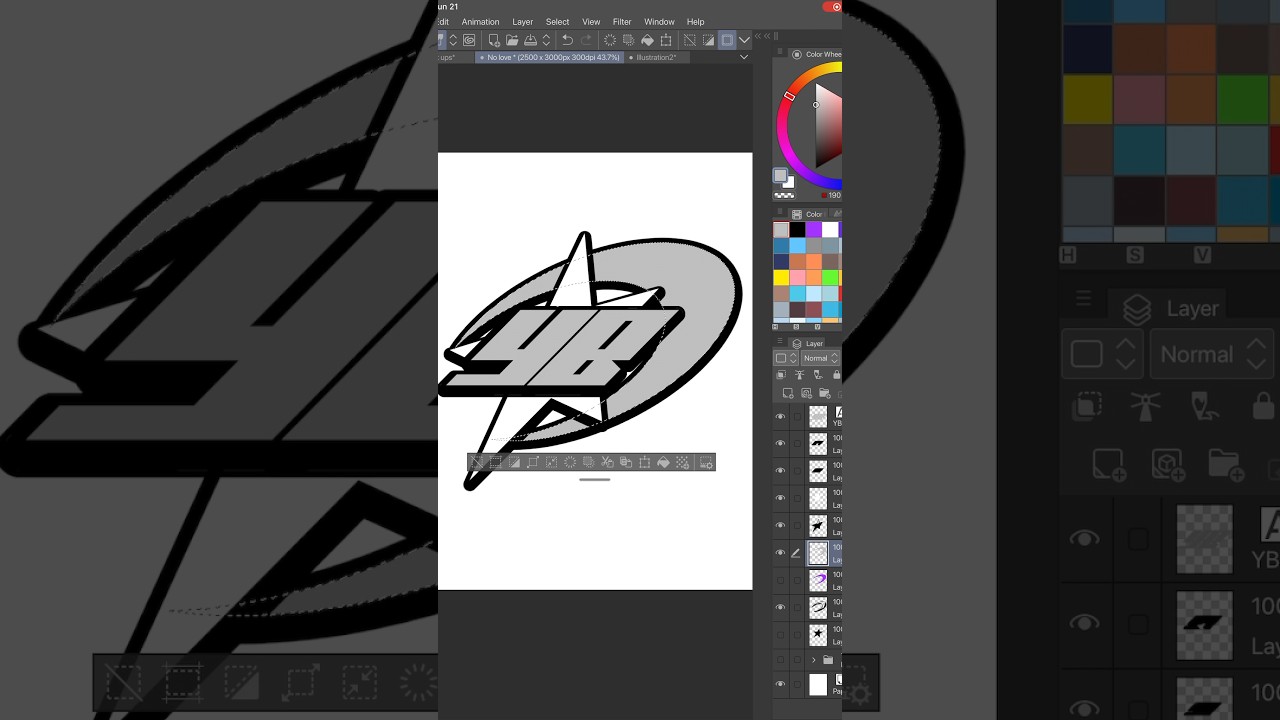Select the transparent color indicator
The width and height of the screenshot is (1280, 720).
(x=784, y=195)
